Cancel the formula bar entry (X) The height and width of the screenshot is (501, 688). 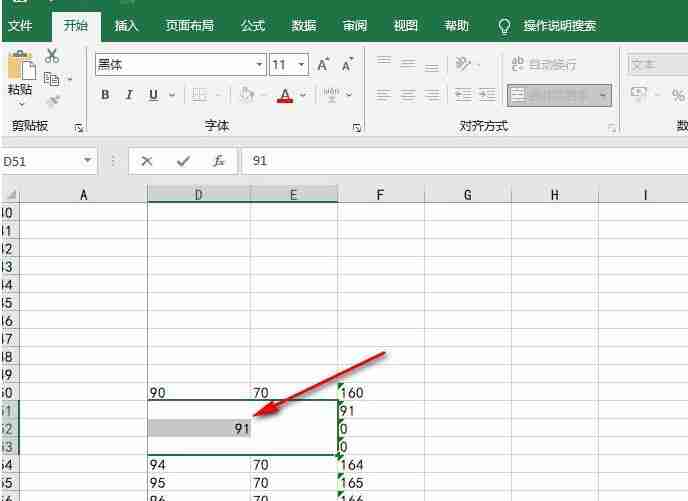147,161
